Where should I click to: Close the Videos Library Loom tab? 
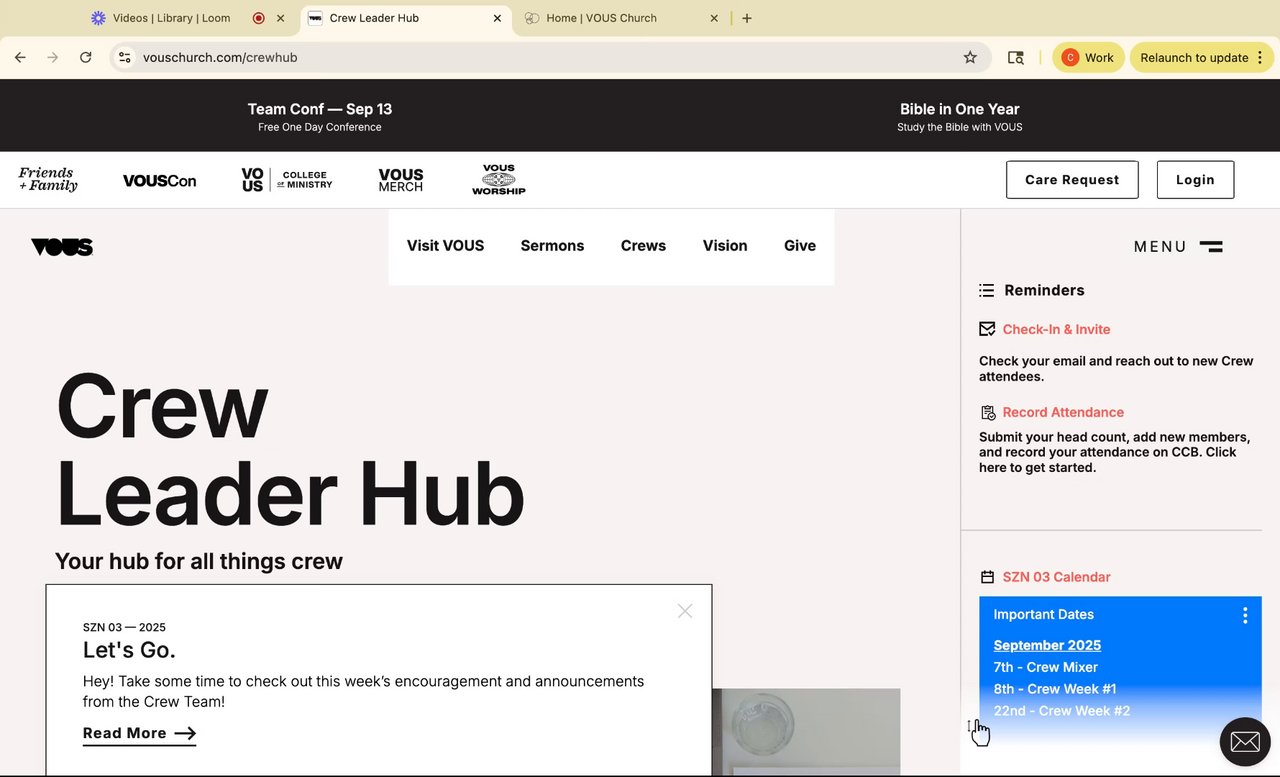point(280,18)
